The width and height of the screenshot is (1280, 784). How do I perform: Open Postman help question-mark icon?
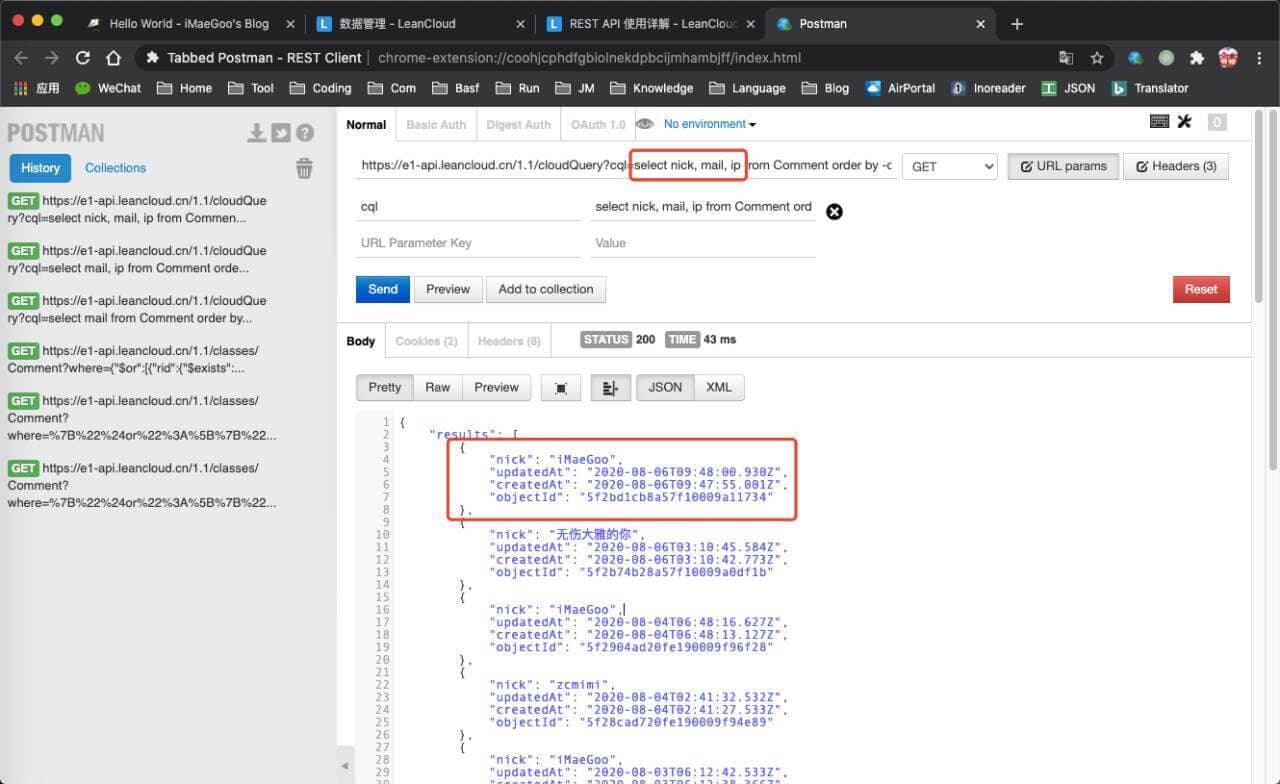coord(305,133)
